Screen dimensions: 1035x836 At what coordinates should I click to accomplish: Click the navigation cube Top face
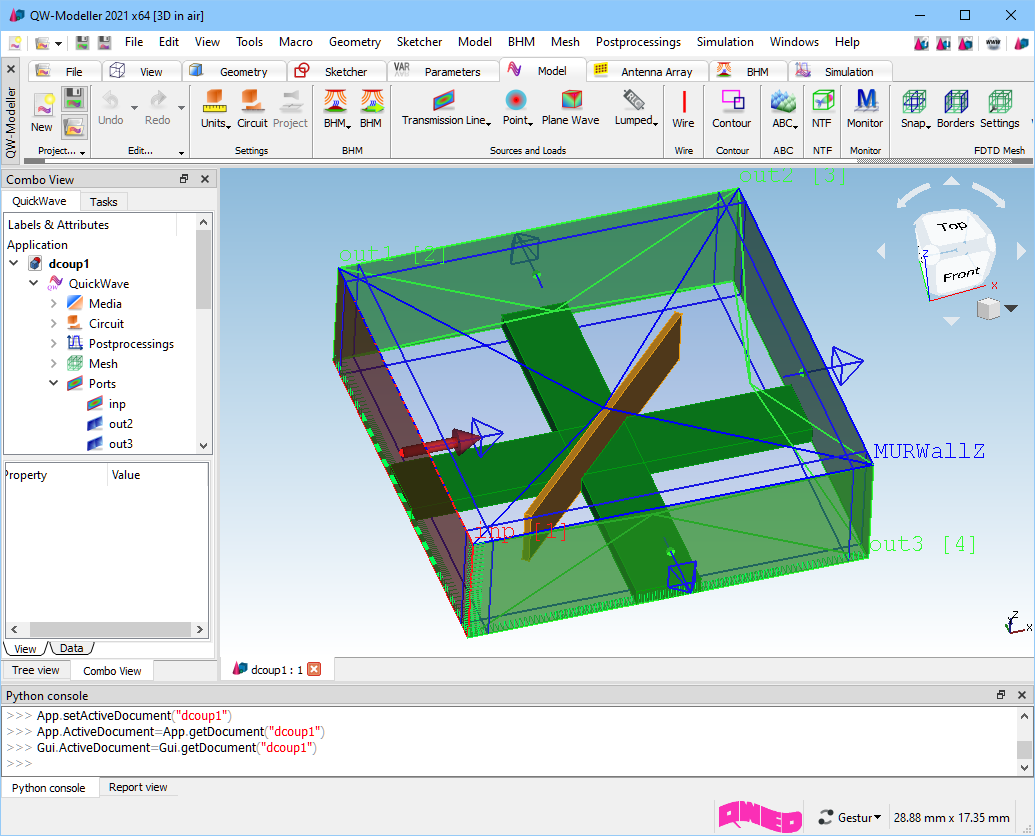[952, 228]
